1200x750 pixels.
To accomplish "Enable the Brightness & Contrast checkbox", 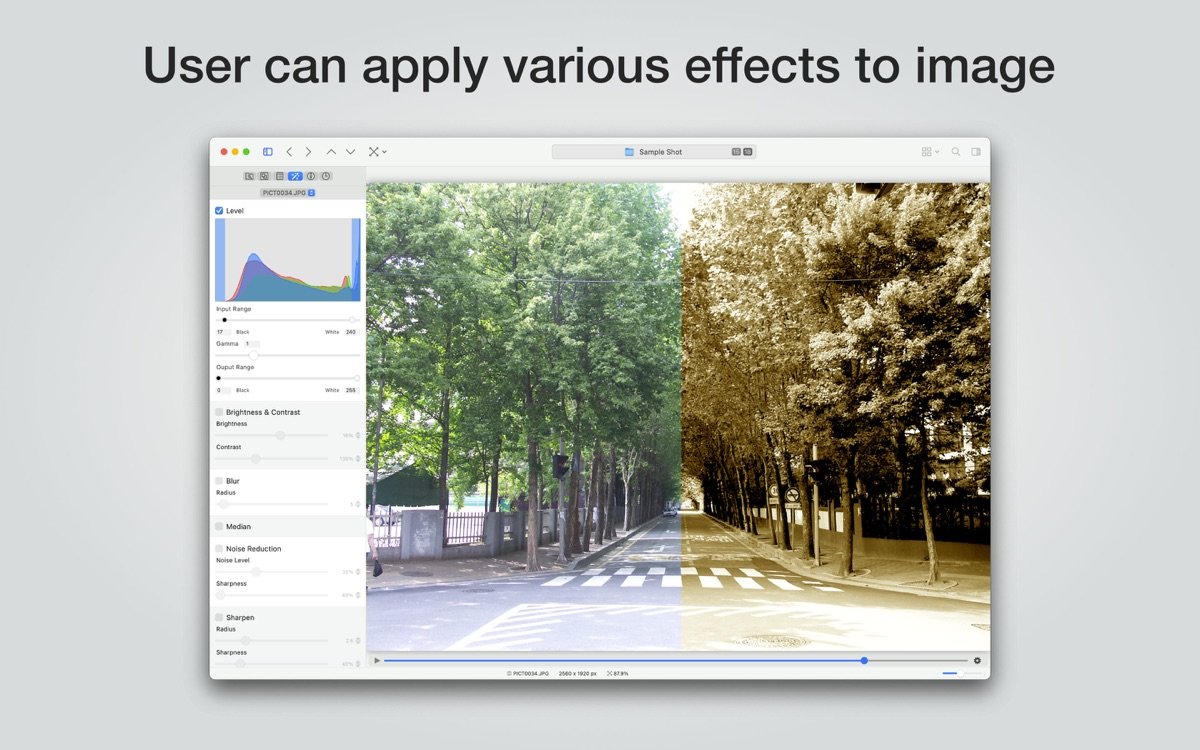I will click(x=219, y=412).
